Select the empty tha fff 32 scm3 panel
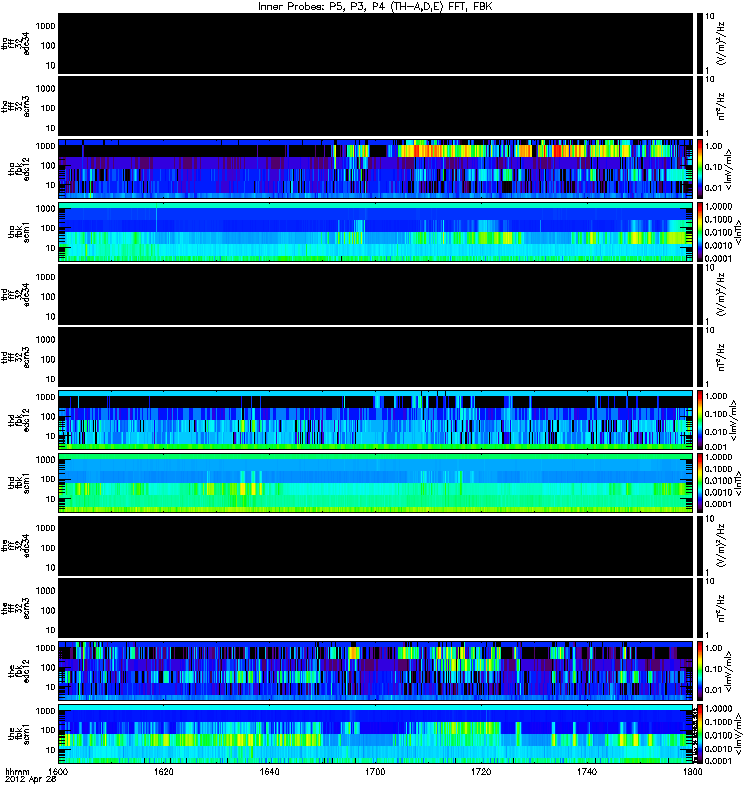750x800 pixels. pyautogui.click(x=376, y=107)
